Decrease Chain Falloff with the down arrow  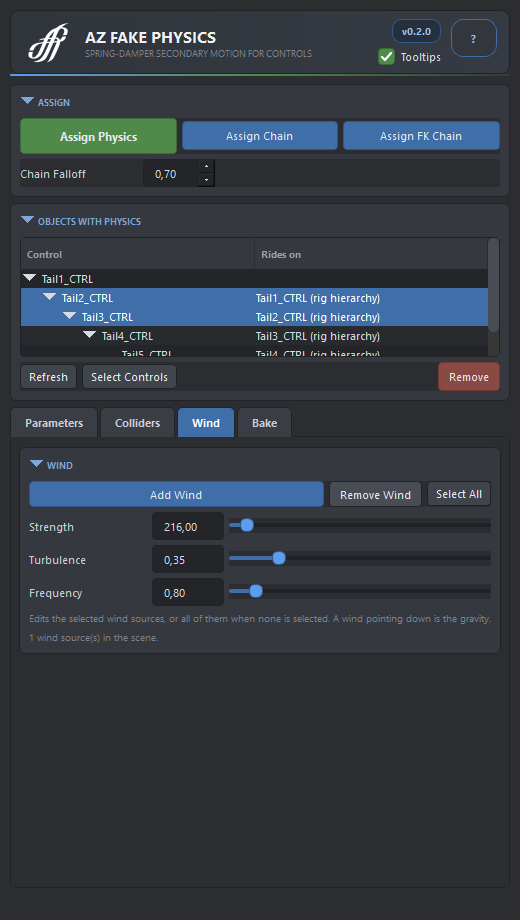206,180
